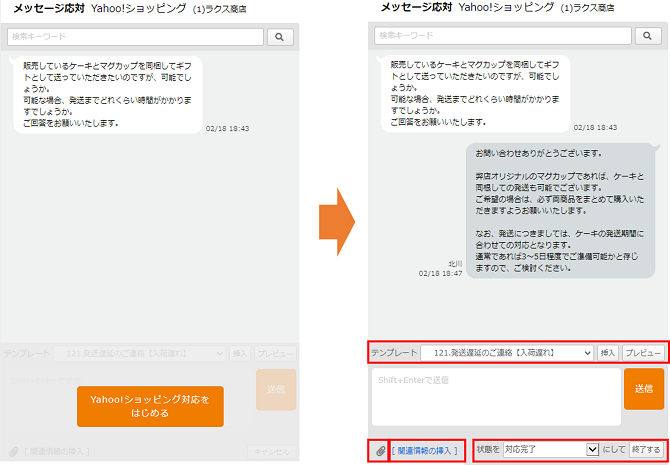
Task: Click 挿入 button in right panel
Action: coord(608,353)
